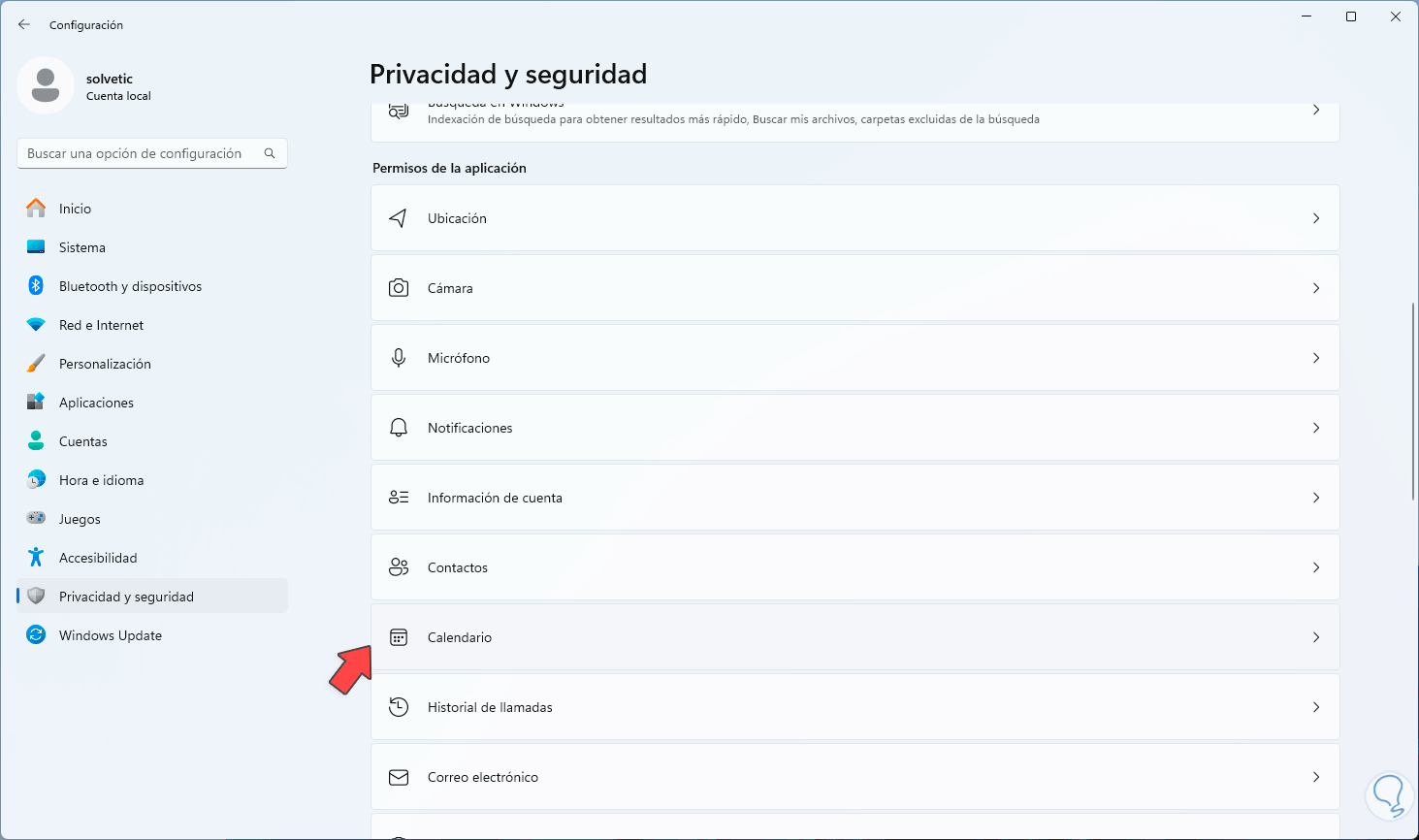1419x840 pixels.
Task: Click the back arrow next to Configuración
Action: click(x=24, y=24)
